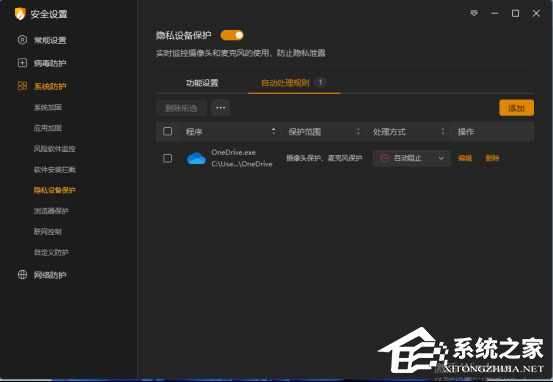Open the 浏览器保护 sub-item

click(51, 211)
